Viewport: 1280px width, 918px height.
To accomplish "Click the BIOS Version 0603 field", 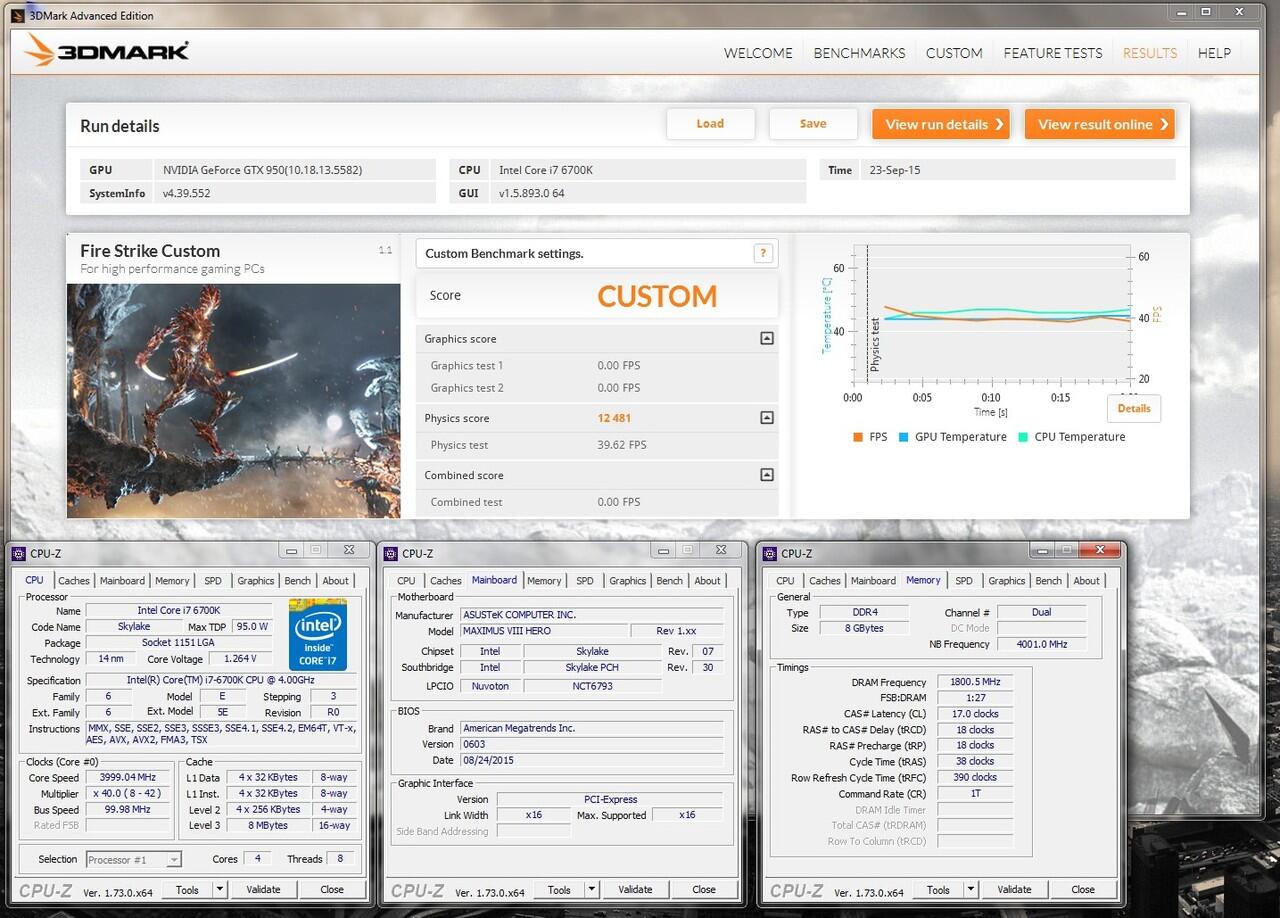I will (591, 744).
